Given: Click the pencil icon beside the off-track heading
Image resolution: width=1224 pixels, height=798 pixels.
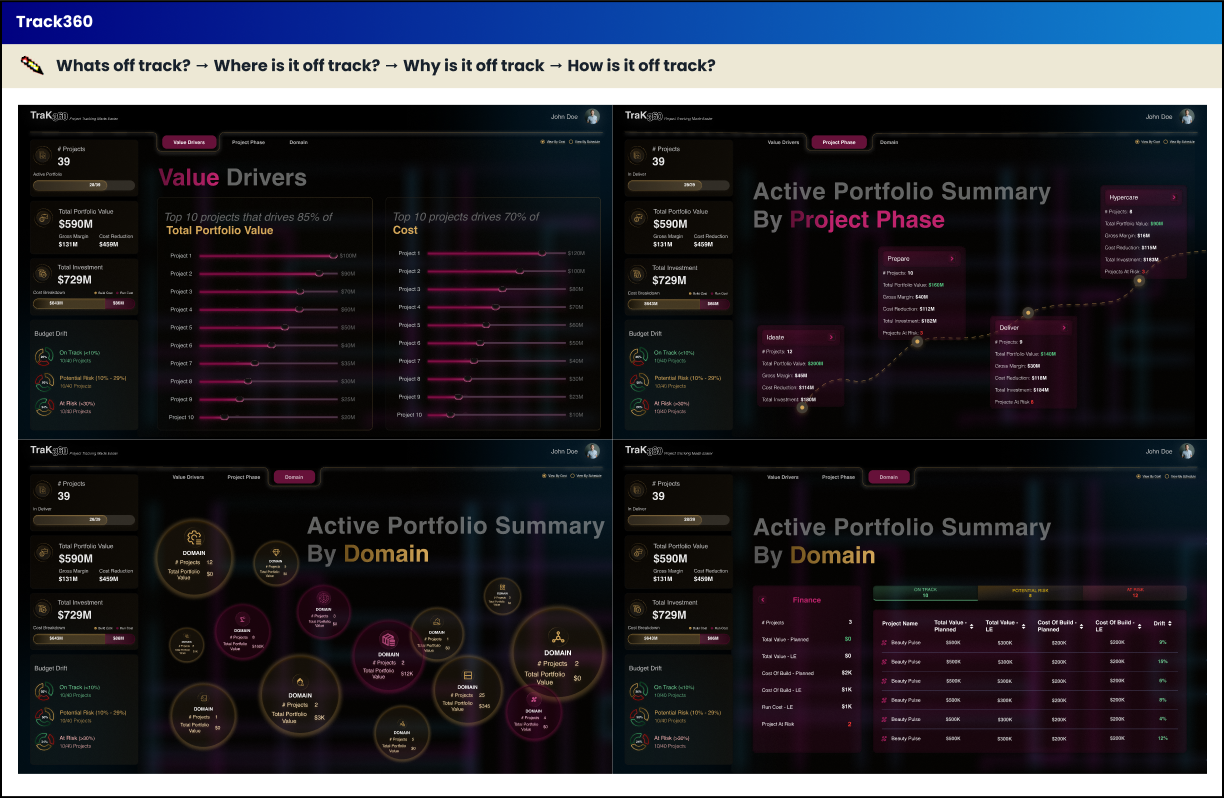Looking at the screenshot, I should click(33, 66).
